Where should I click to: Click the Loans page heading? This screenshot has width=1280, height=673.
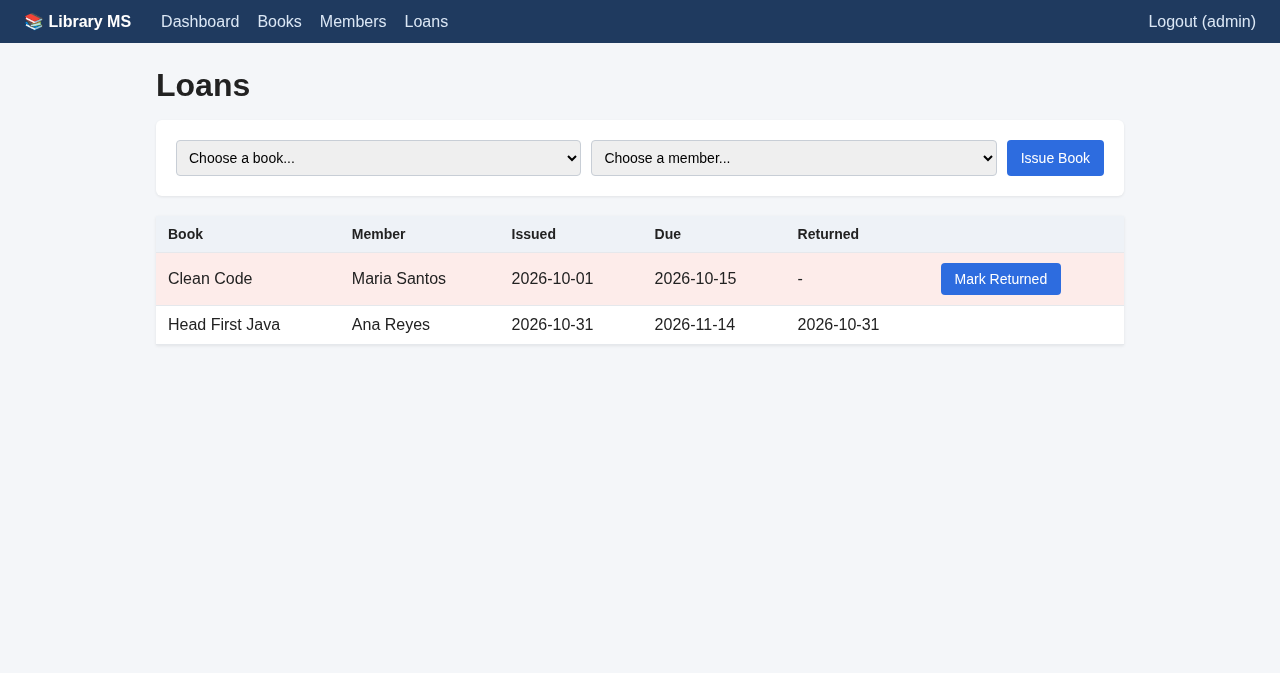click(203, 85)
